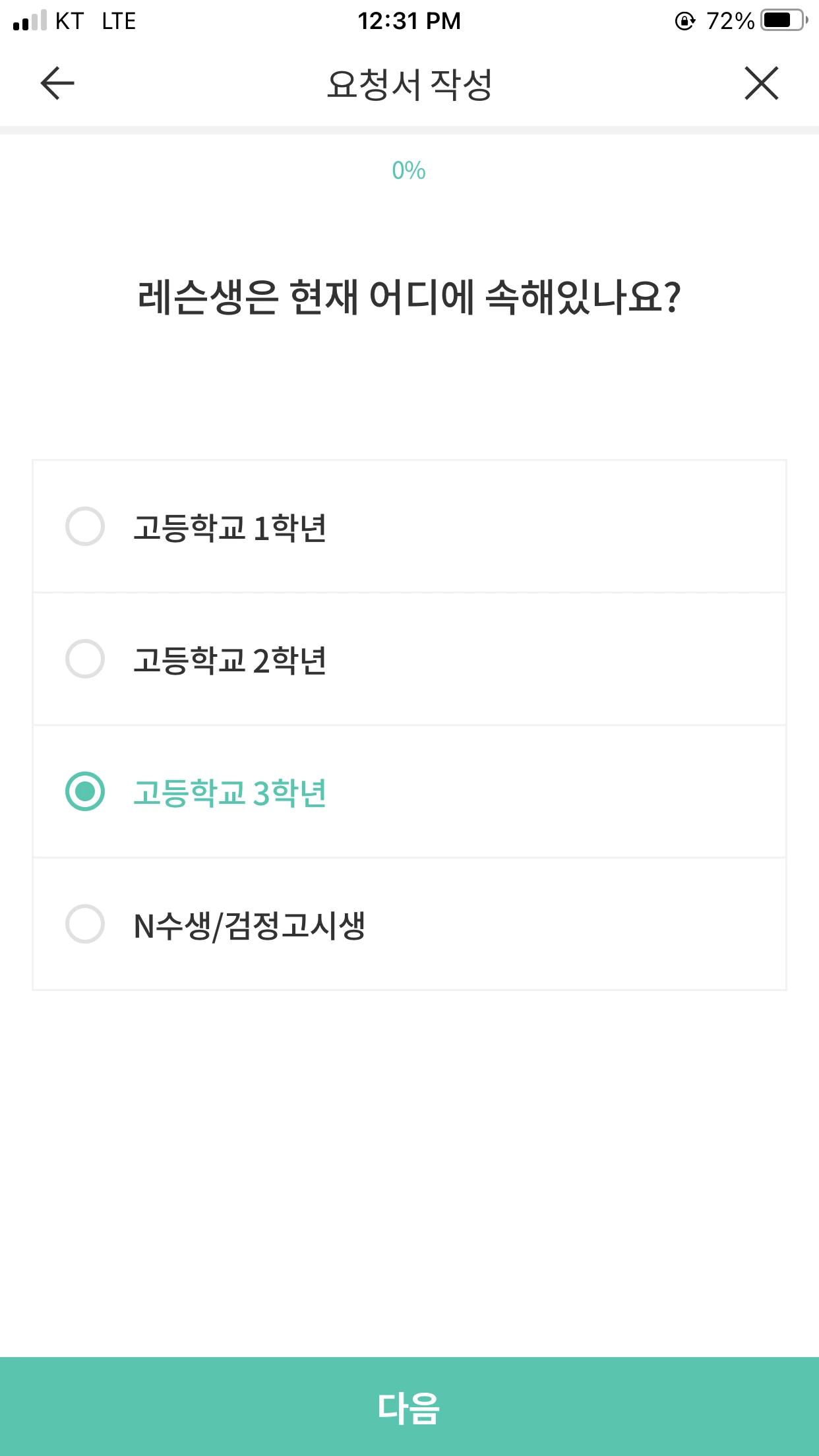
Task: Tap the cellular signal strength icon
Action: 30,21
